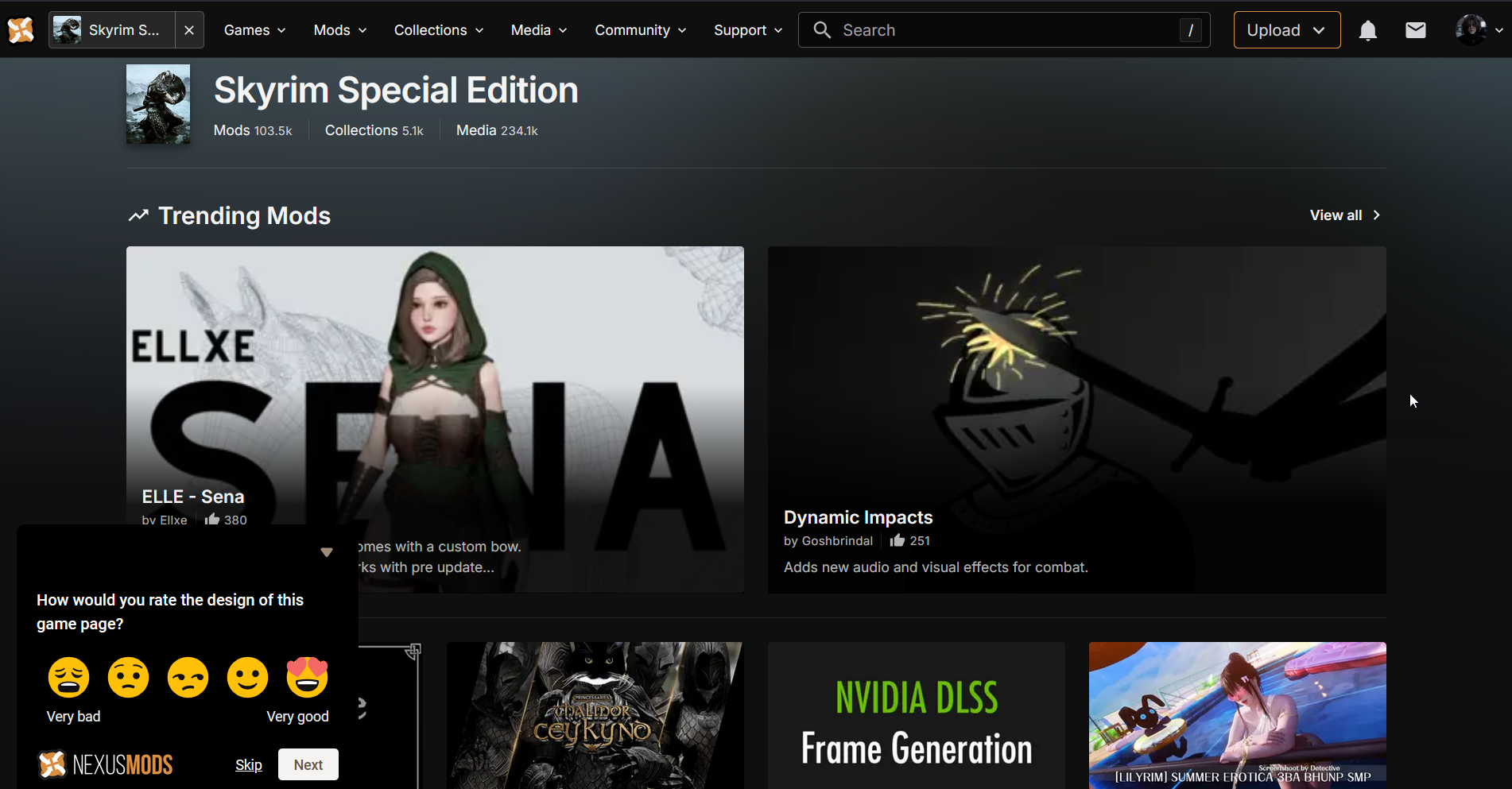Click the trending arrow icon
Screen dimensions: 1512x789
[x=138, y=215]
